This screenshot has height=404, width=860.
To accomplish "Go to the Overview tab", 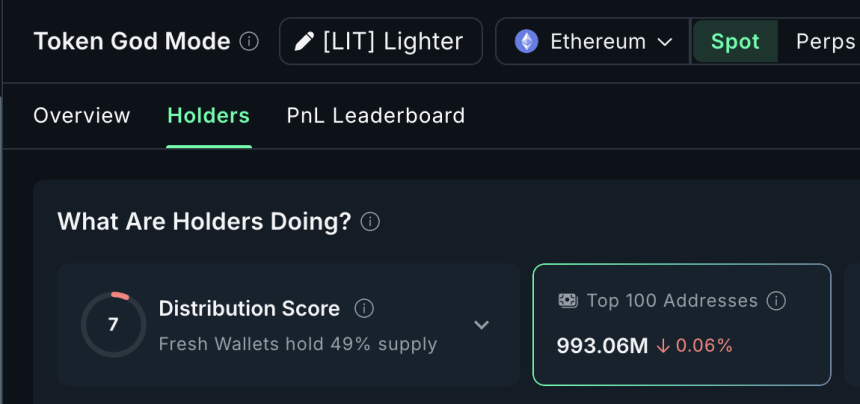I will 82,116.
